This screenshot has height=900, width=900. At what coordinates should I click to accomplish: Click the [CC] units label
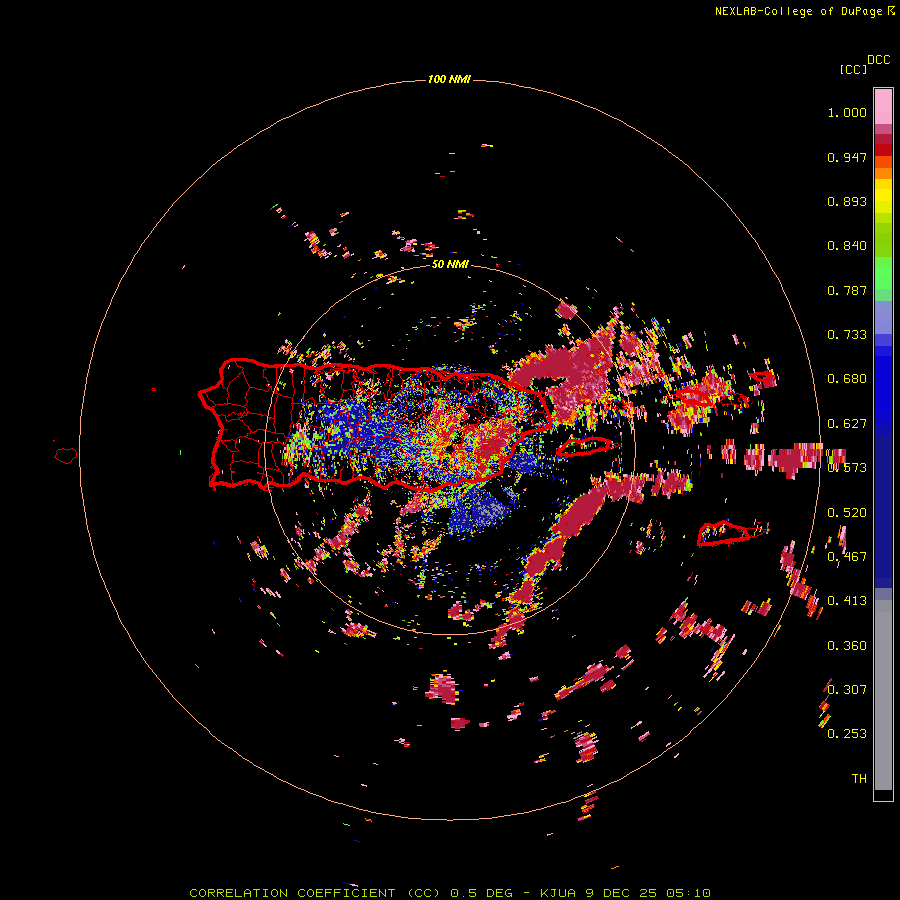854,69
